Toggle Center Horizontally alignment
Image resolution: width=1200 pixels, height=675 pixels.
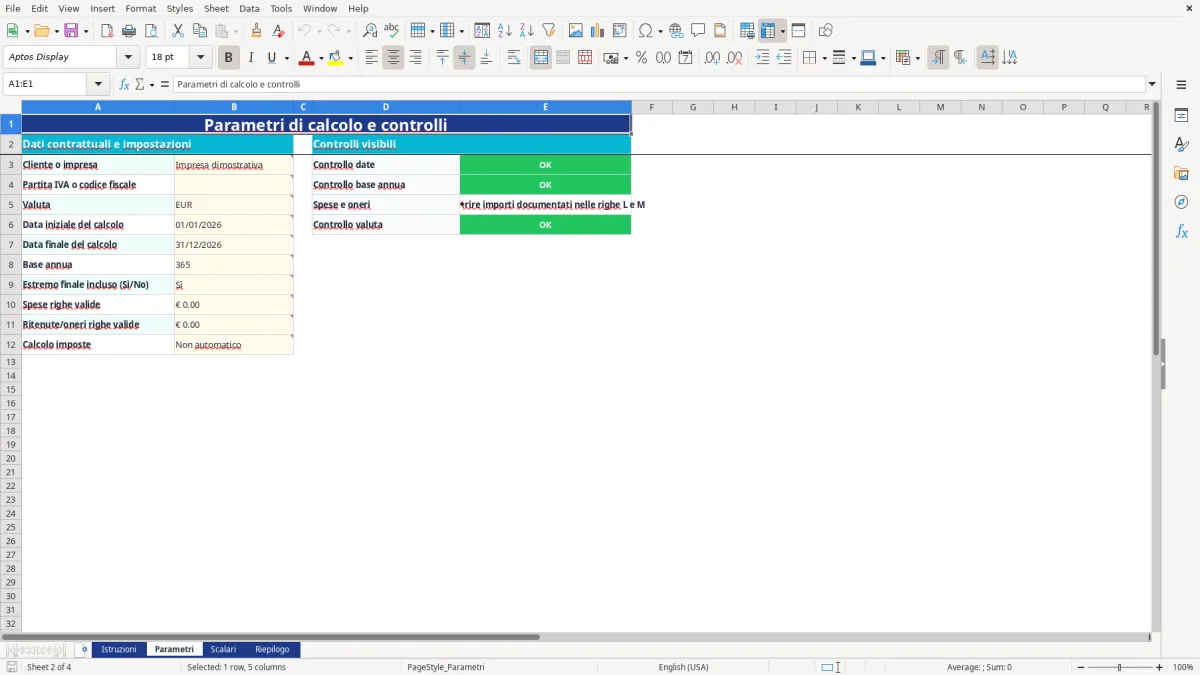coord(394,58)
